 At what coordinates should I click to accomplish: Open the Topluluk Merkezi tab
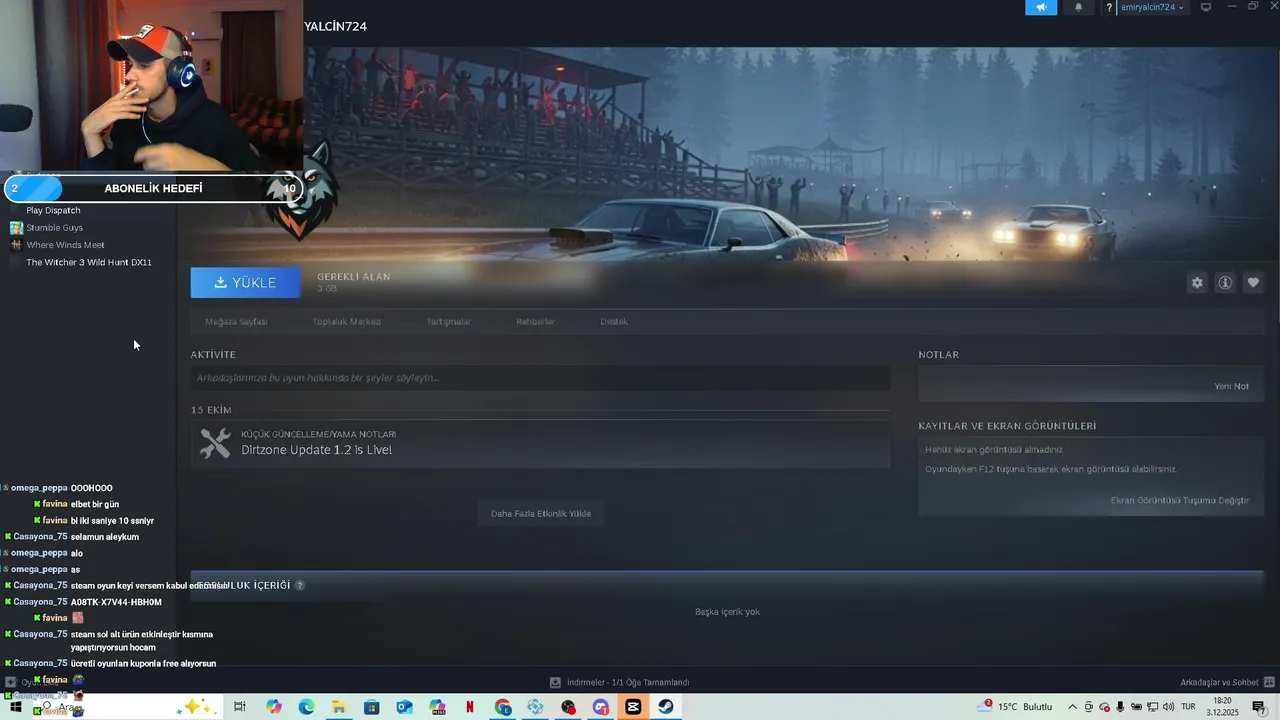(346, 322)
